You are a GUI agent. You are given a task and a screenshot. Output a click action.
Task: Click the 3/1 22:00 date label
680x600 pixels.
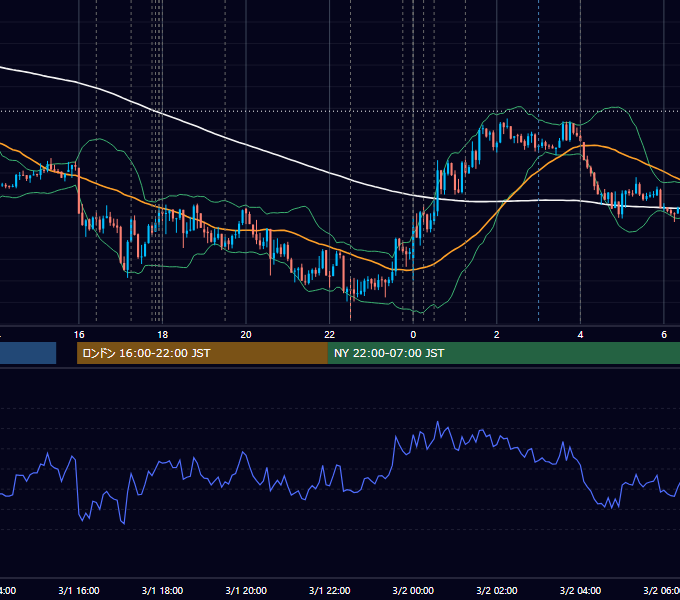[330, 590]
